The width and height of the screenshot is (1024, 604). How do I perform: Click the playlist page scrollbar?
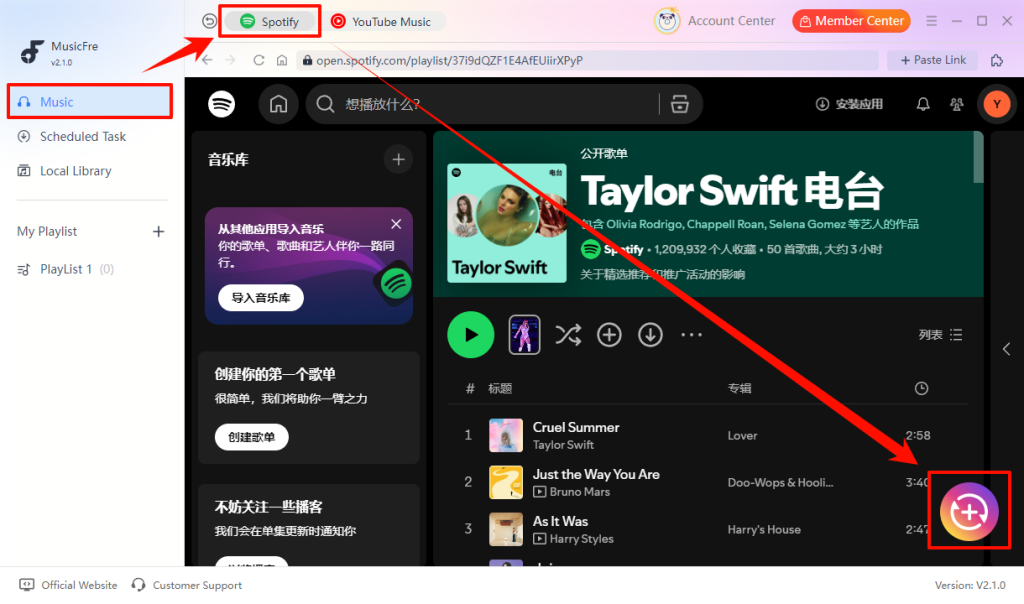(978, 157)
